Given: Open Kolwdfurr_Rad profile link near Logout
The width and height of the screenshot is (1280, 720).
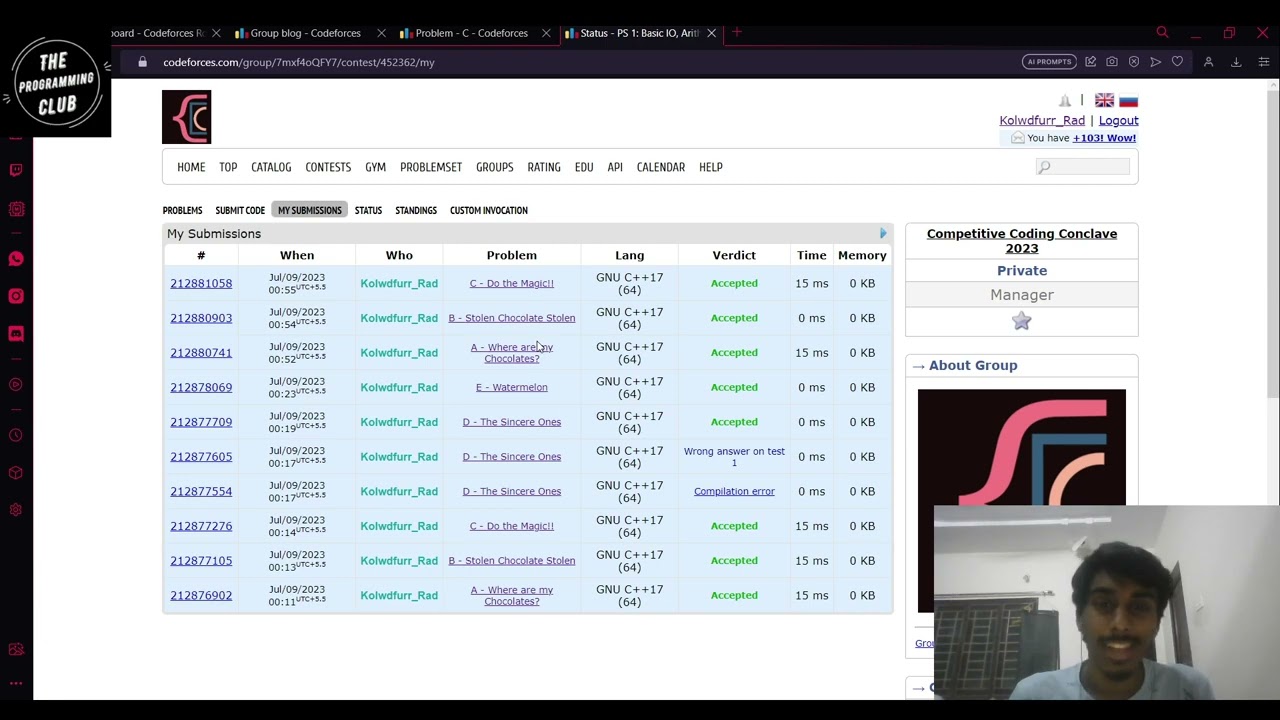Looking at the screenshot, I should click(1042, 120).
